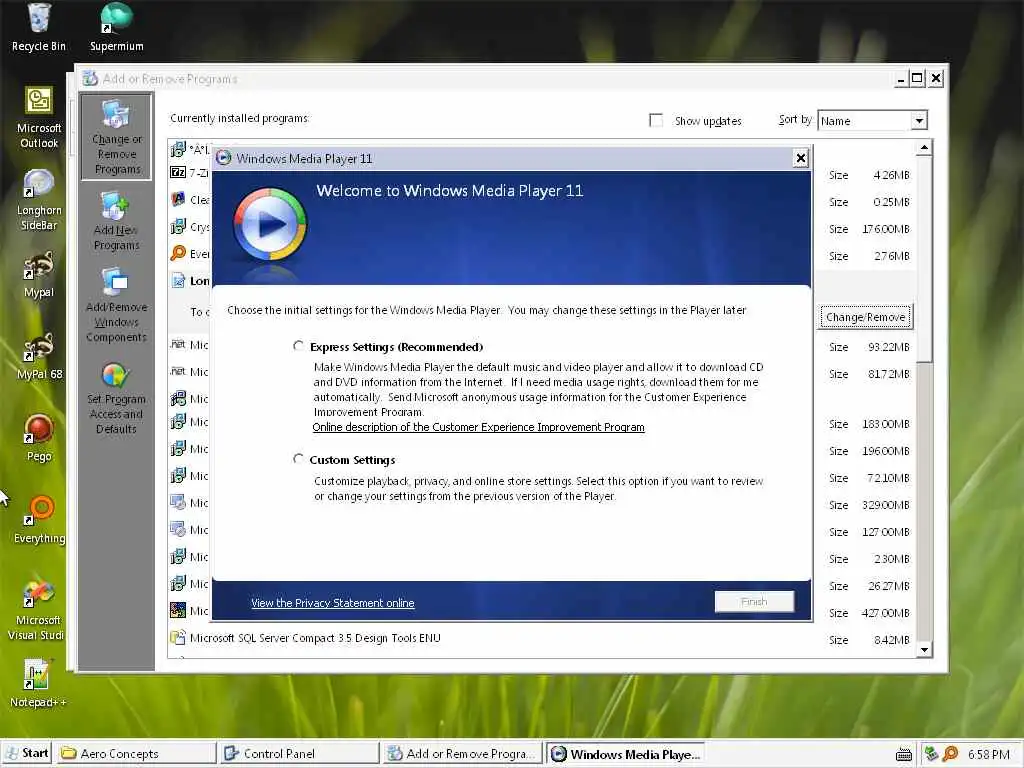
Task: Click the Add or Remove Programs title bar icon
Action: (x=90, y=78)
